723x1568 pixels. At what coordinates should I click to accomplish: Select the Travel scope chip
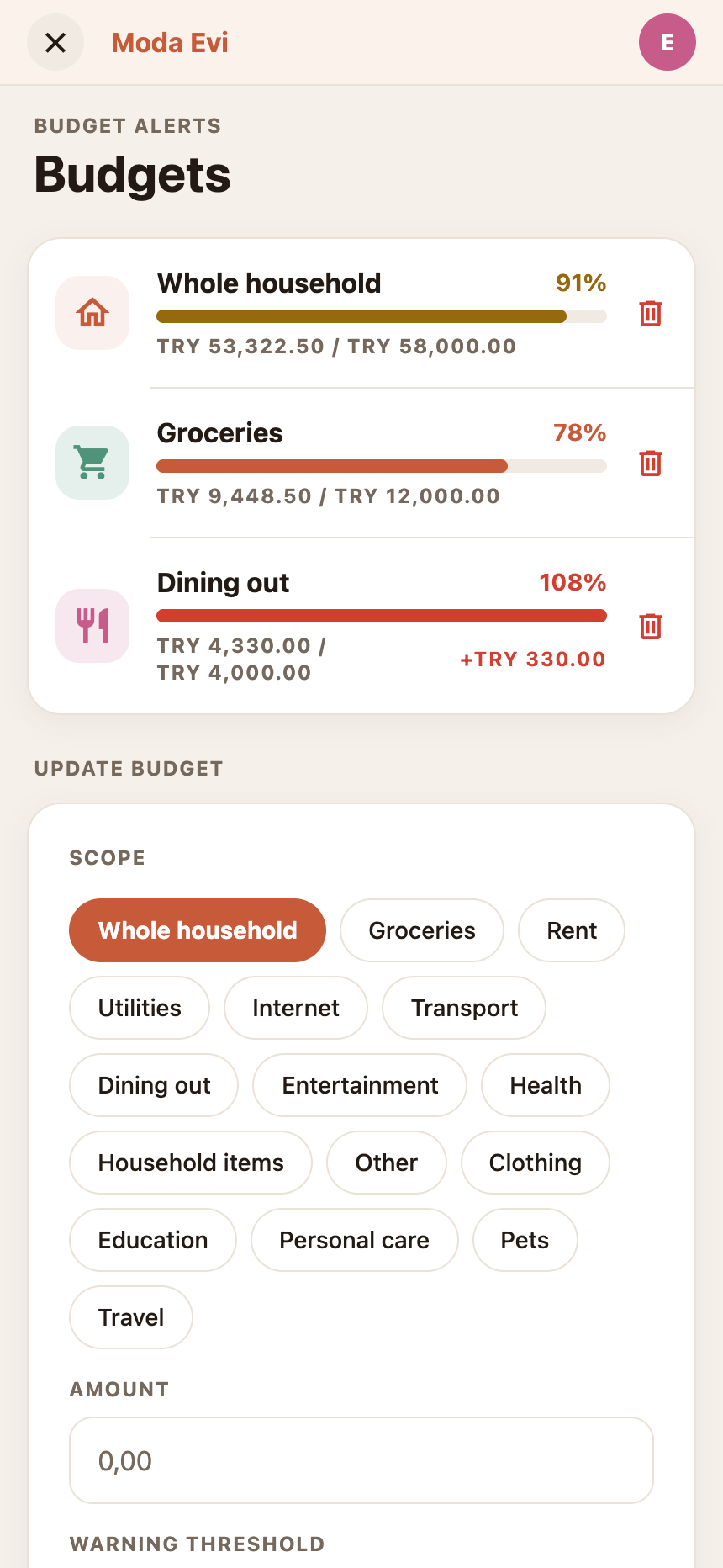[131, 1317]
